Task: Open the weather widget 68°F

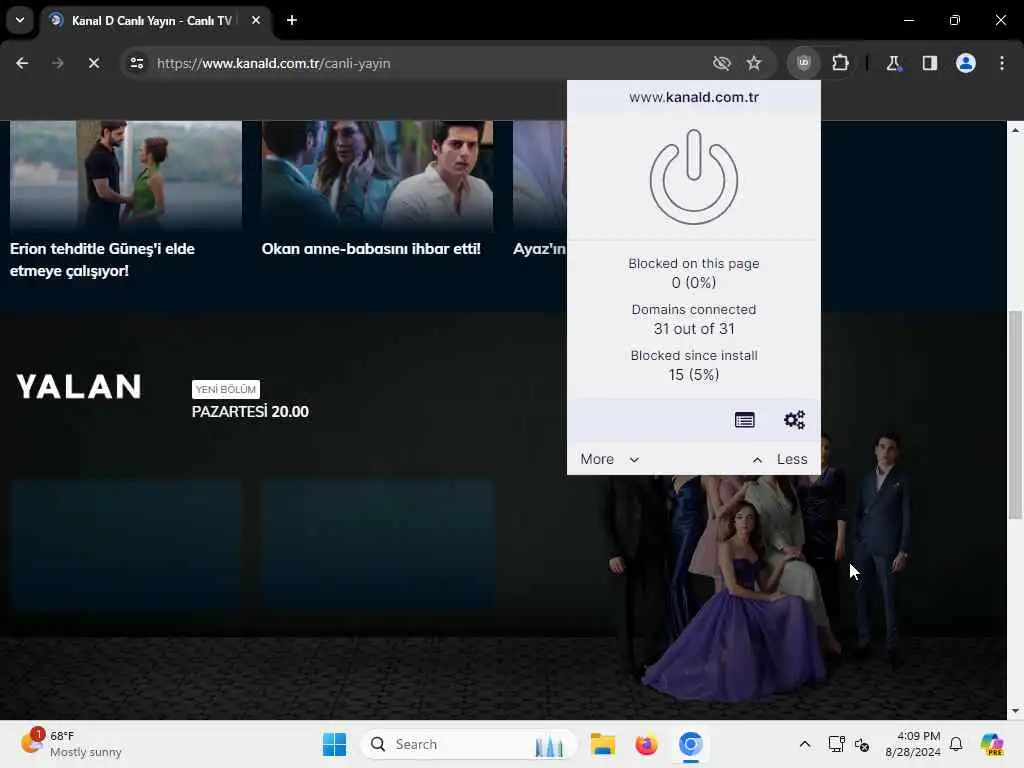Action: tap(71, 744)
